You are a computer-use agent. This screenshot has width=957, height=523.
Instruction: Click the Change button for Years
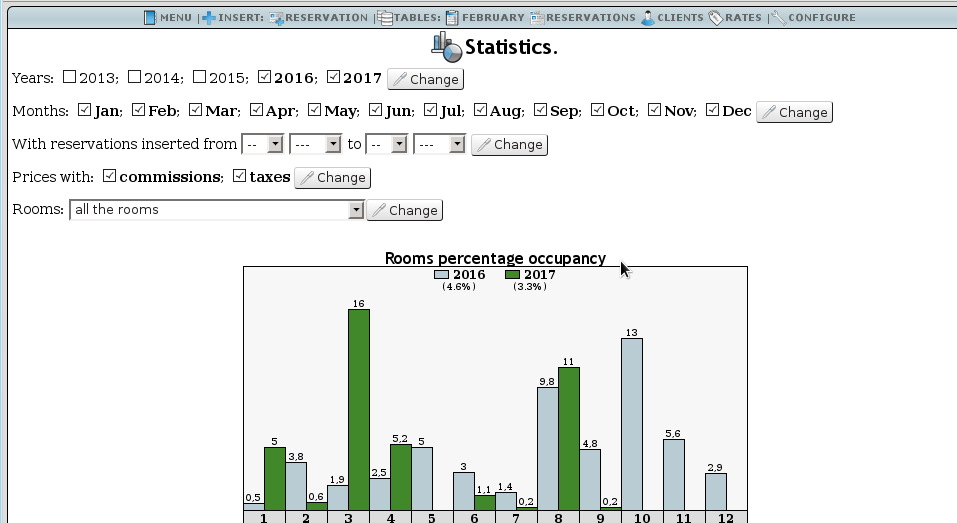(425, 79)
